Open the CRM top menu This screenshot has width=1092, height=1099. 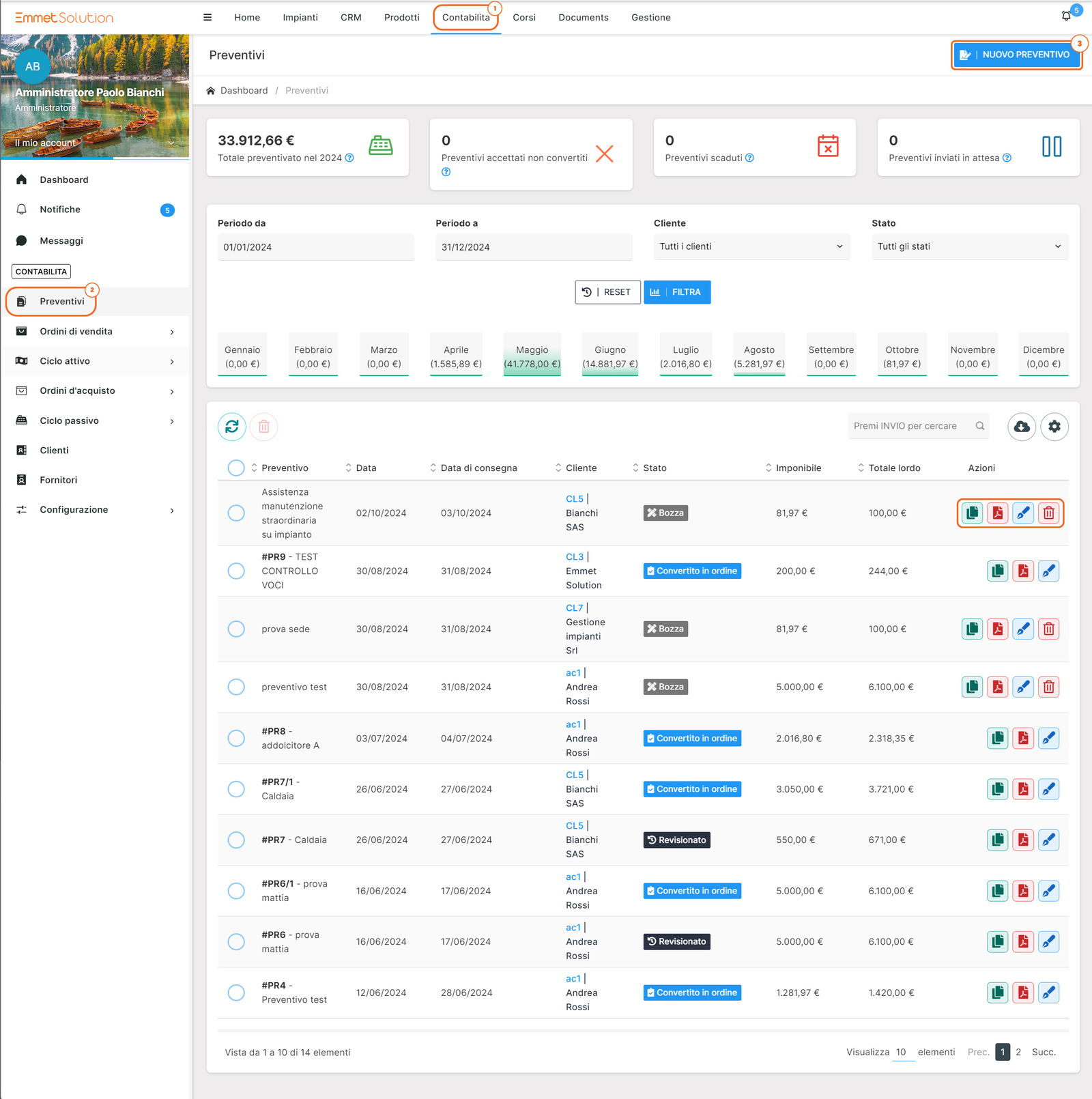point(351,18)
